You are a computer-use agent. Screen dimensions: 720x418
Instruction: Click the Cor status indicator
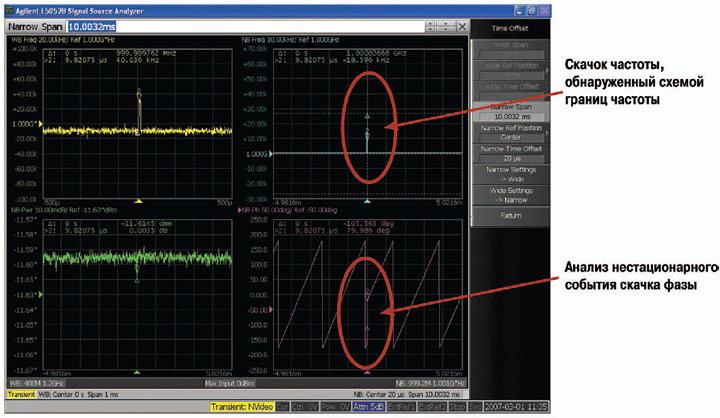pyautogui.click(x=282, y=407)
